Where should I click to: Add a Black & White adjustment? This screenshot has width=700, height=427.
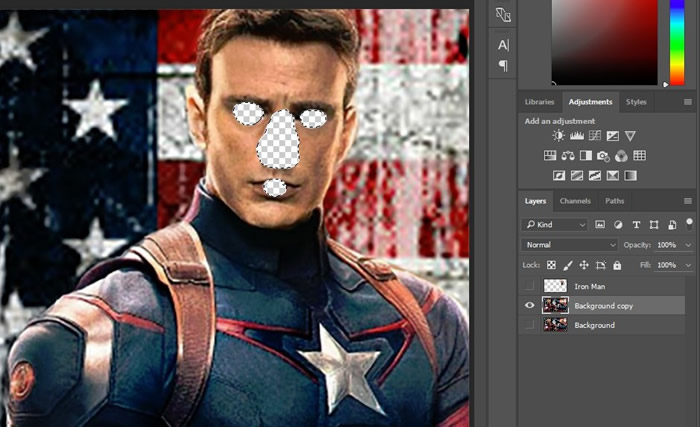pyautogui.click(x=586, y=155)
